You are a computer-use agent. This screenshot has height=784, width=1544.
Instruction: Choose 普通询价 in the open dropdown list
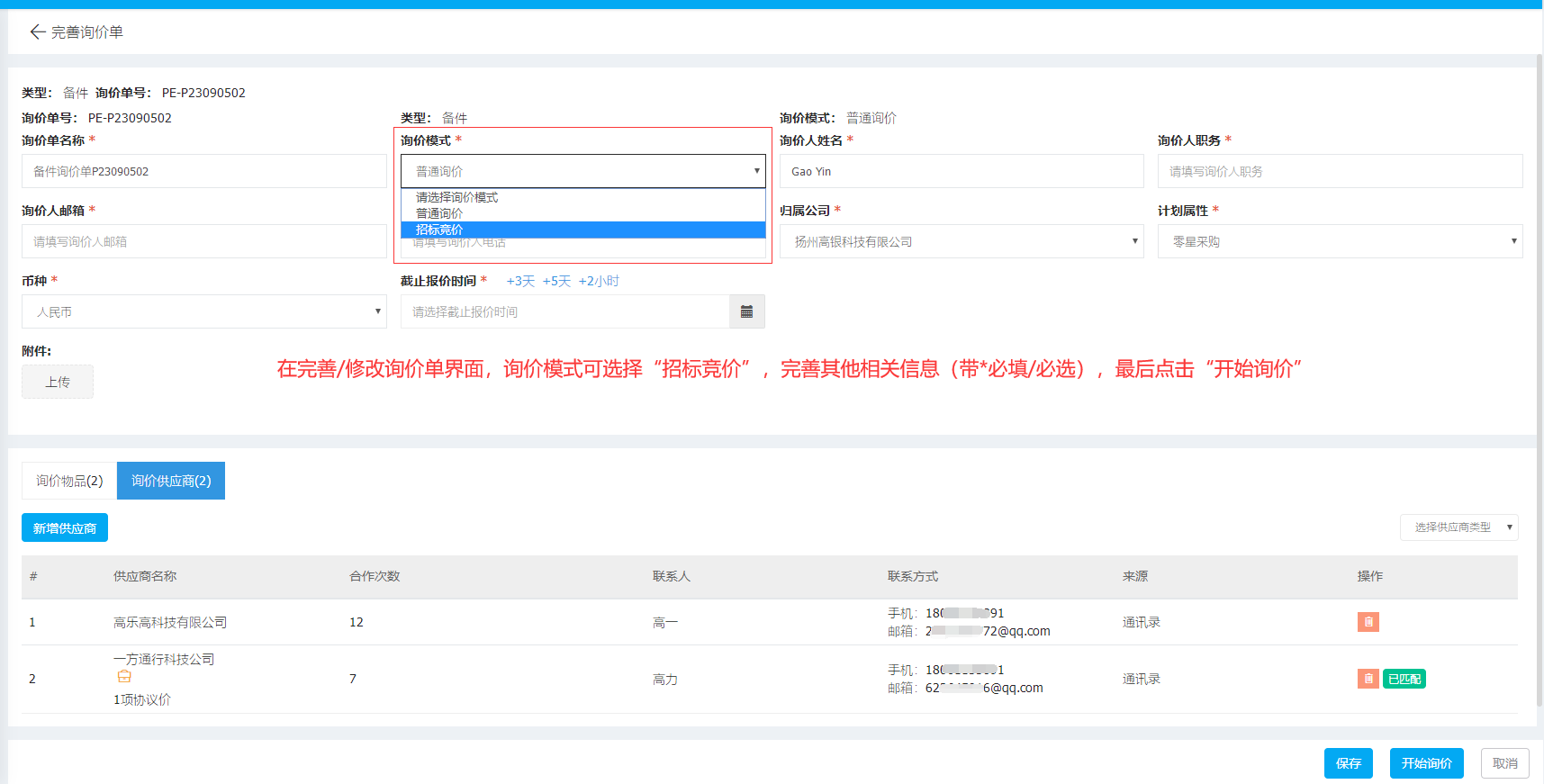point(583,213)
